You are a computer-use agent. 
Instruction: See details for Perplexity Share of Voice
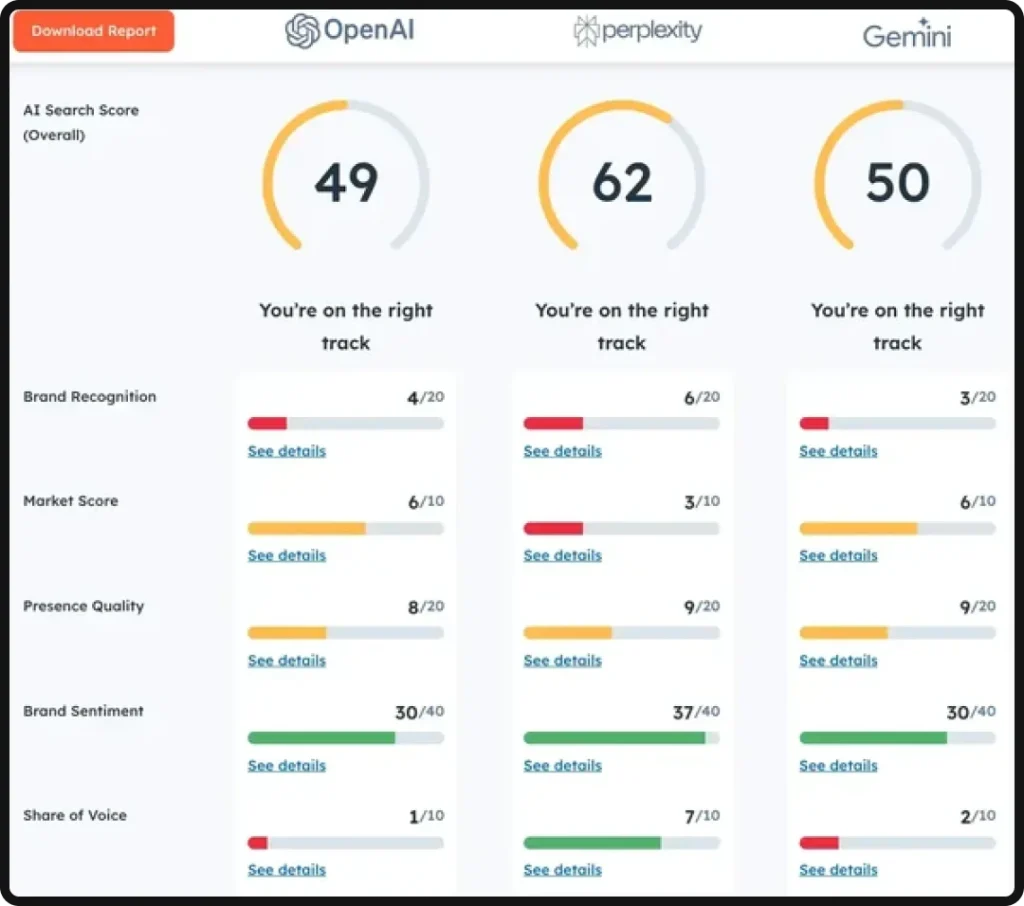tap(561, 869)
